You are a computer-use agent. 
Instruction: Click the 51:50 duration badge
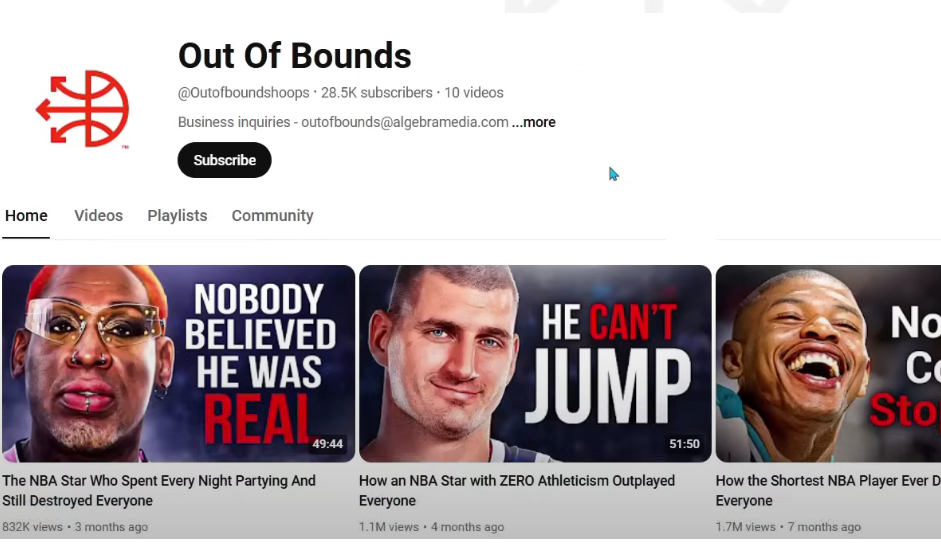click(x=684, y=444)
